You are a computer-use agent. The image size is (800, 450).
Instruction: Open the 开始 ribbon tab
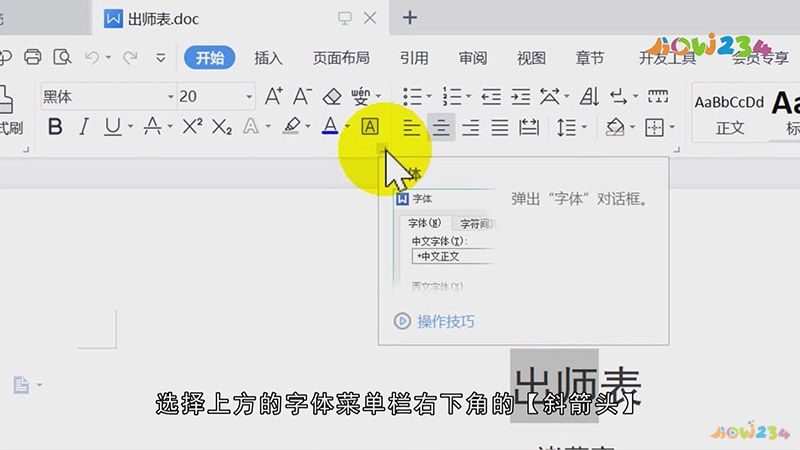[x=210, y=58]
